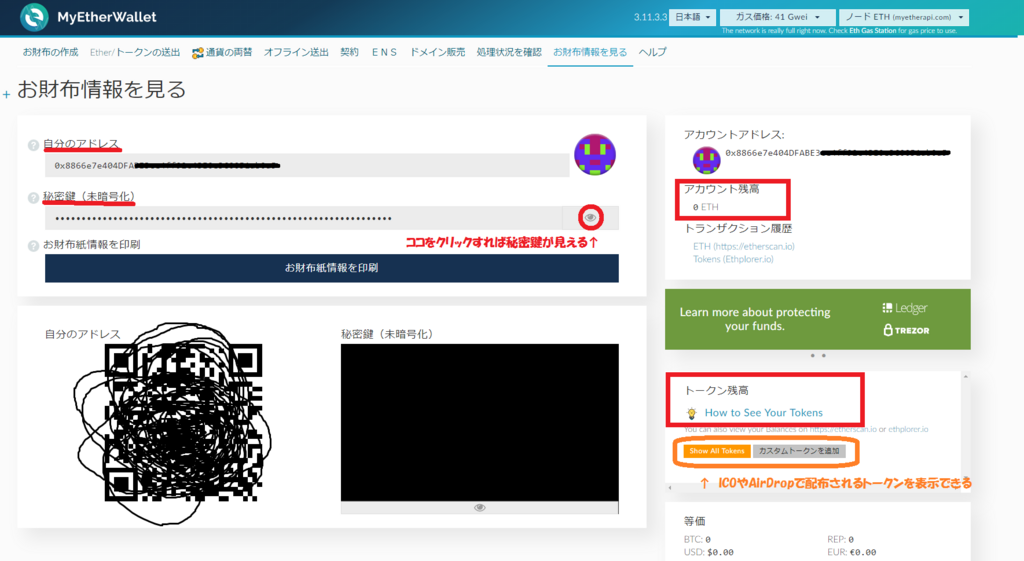
Task: Click the お財布紙情報を印刷 button
Action: click(x=332, y=268)
